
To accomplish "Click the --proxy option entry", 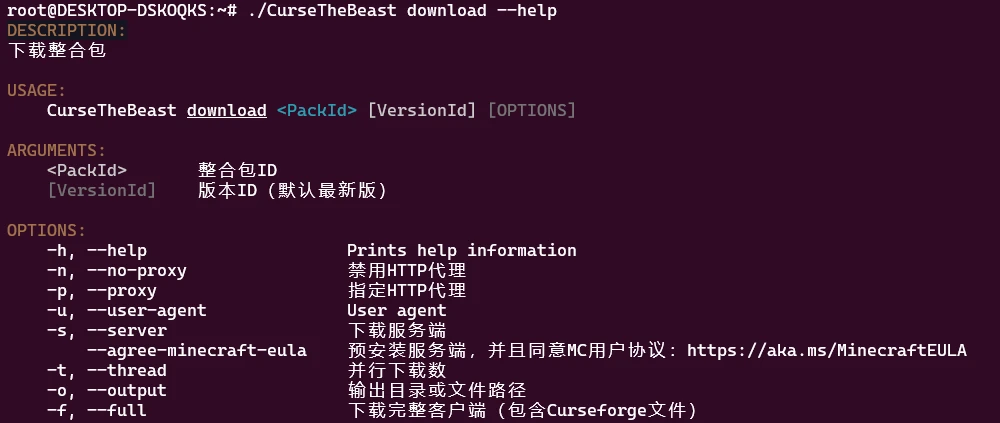I will tap(101, 290).
